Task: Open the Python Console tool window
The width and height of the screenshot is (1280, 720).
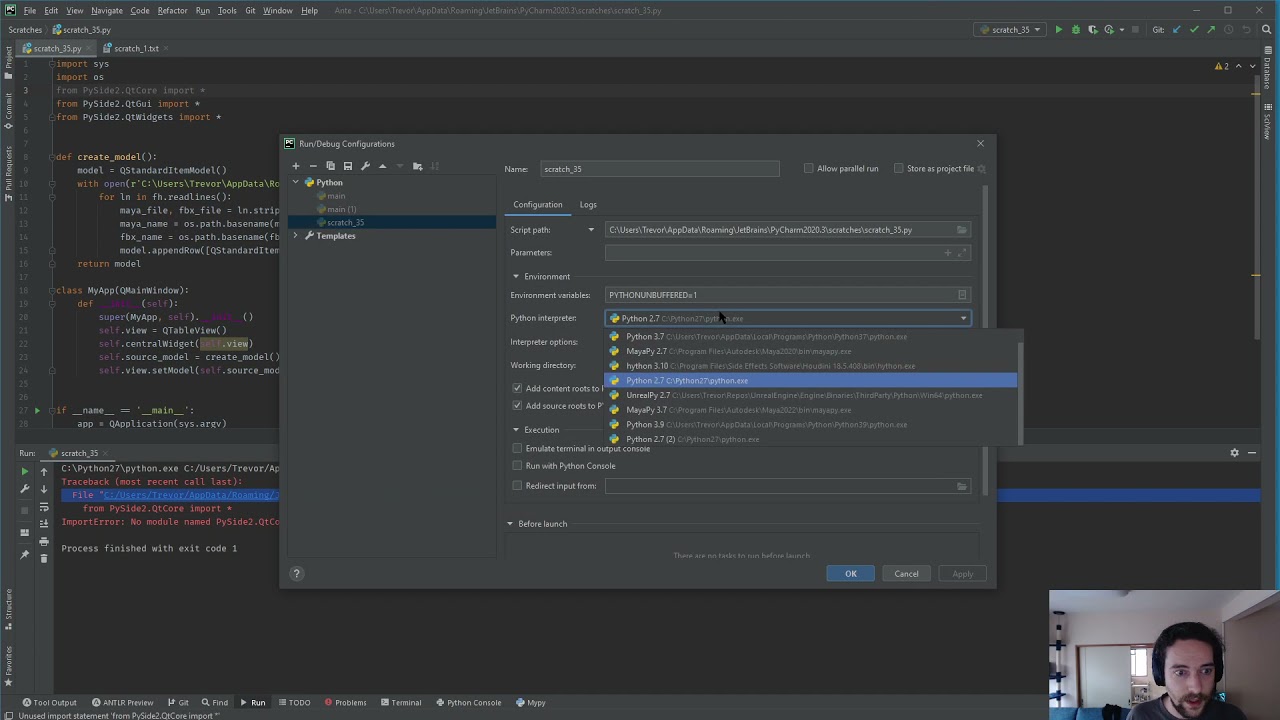Action: tap(468, 703)
